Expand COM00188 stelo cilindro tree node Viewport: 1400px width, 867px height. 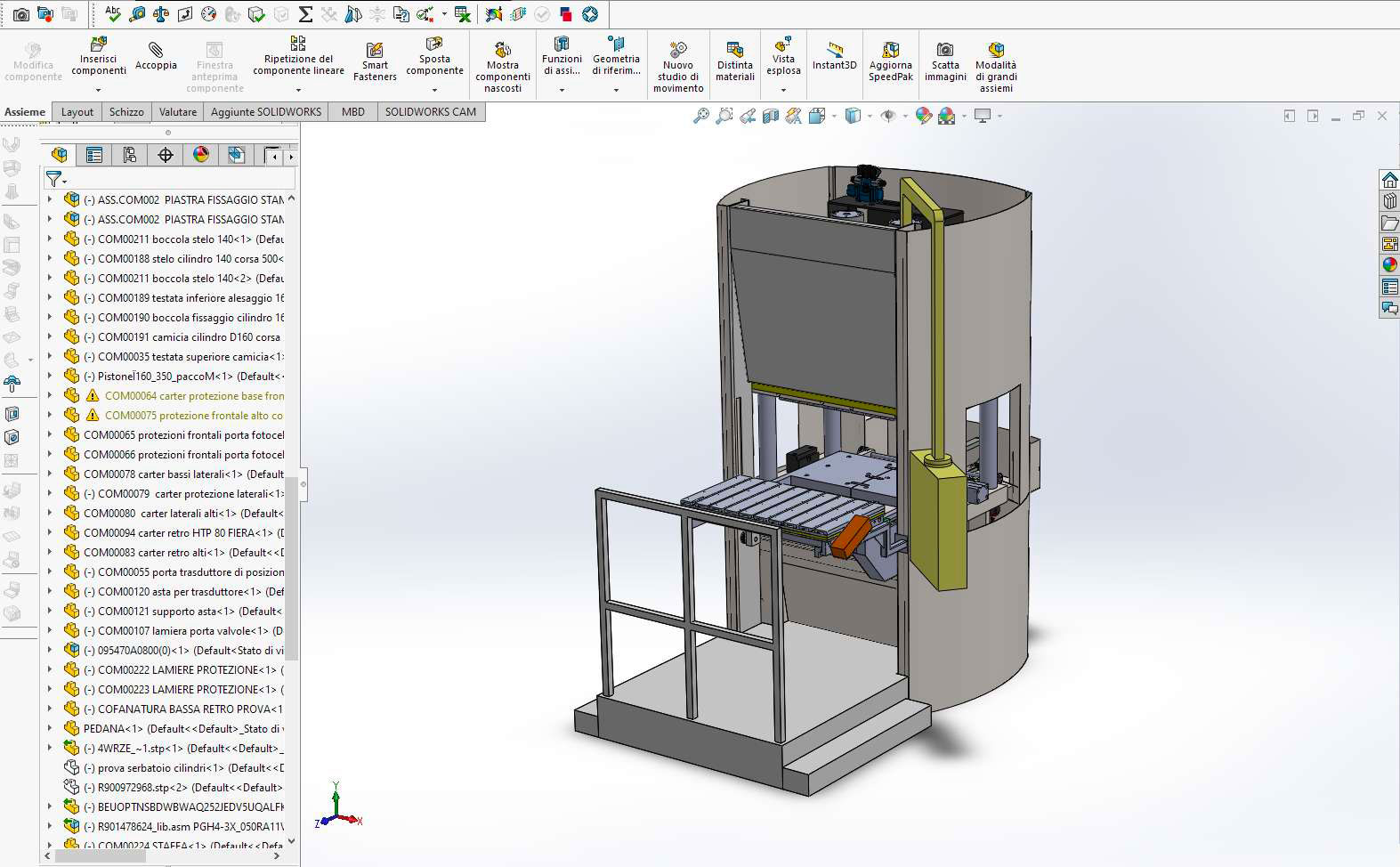(x=50, y=259)
